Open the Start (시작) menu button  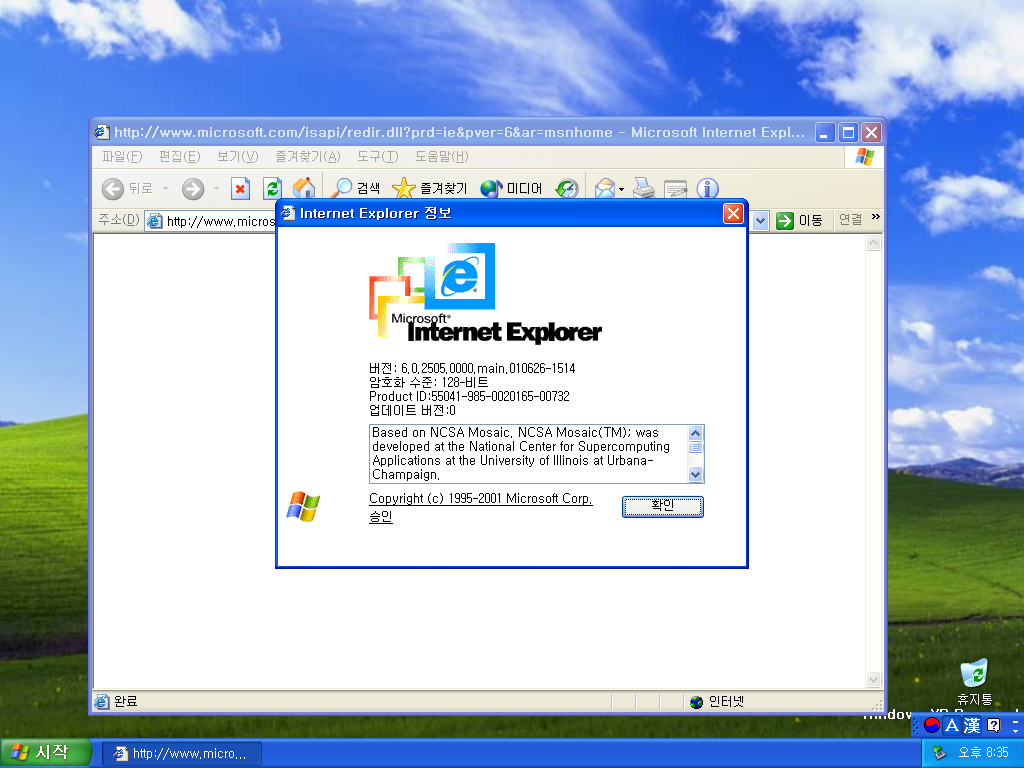[x=44, y=753]
